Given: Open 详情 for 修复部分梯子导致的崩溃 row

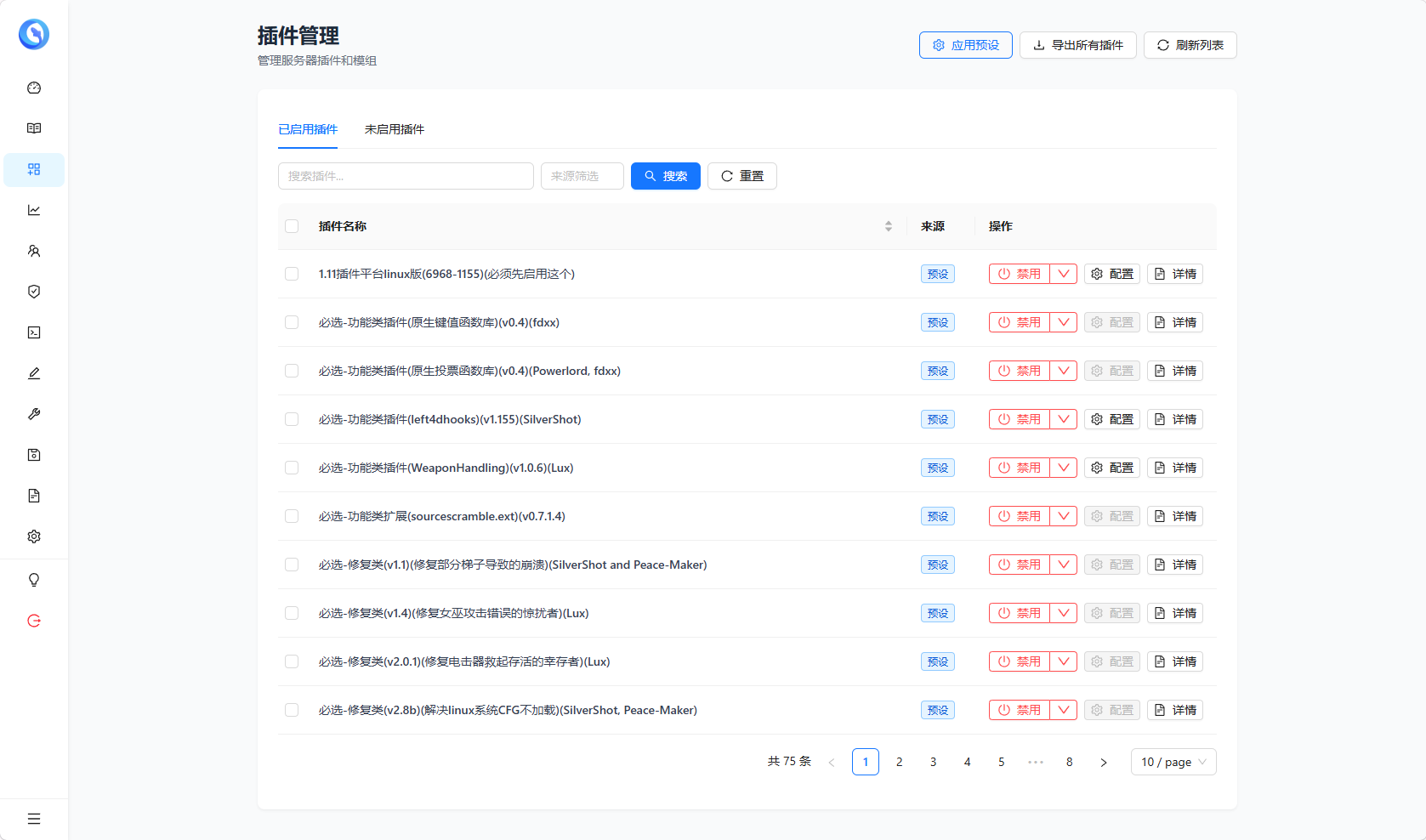Looking at the screenshot, I should 1175,565.
